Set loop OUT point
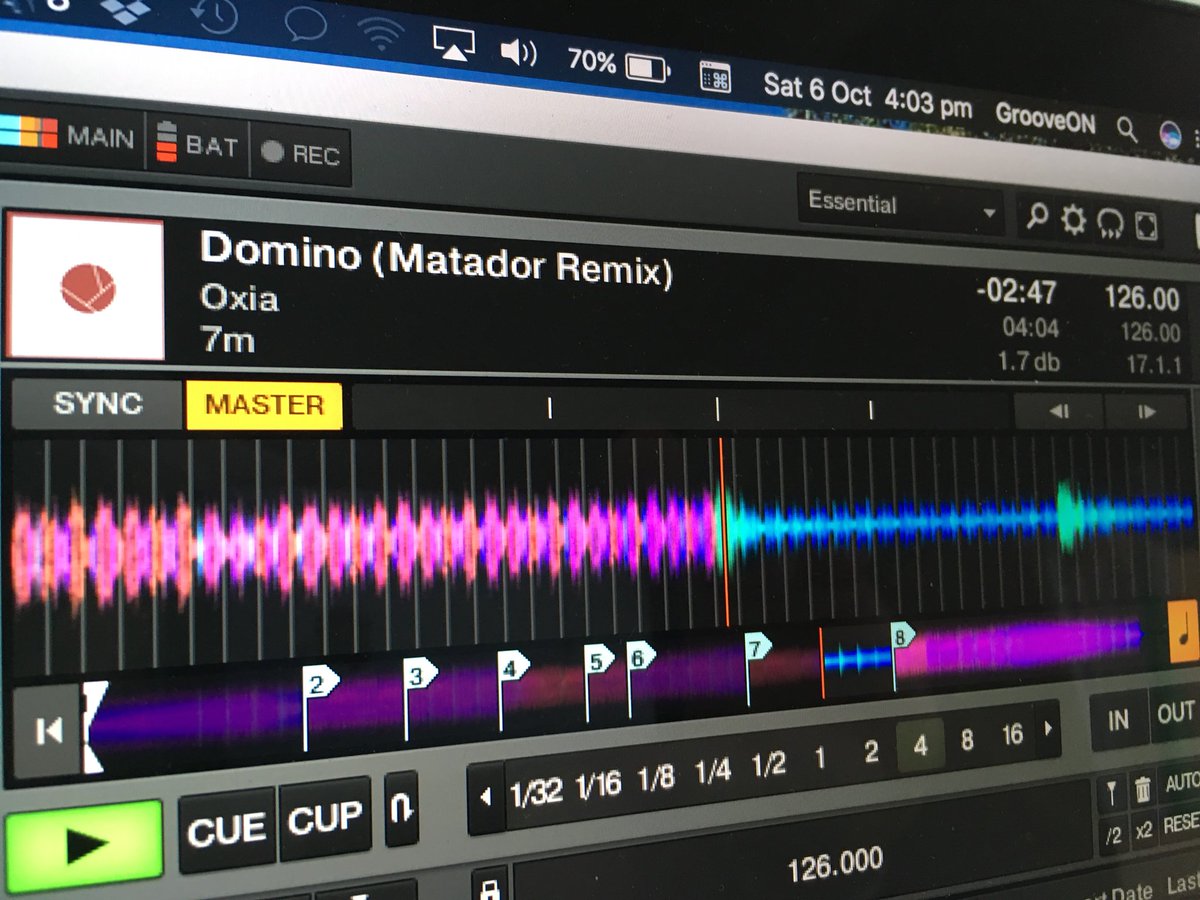 click(1177, 713)
